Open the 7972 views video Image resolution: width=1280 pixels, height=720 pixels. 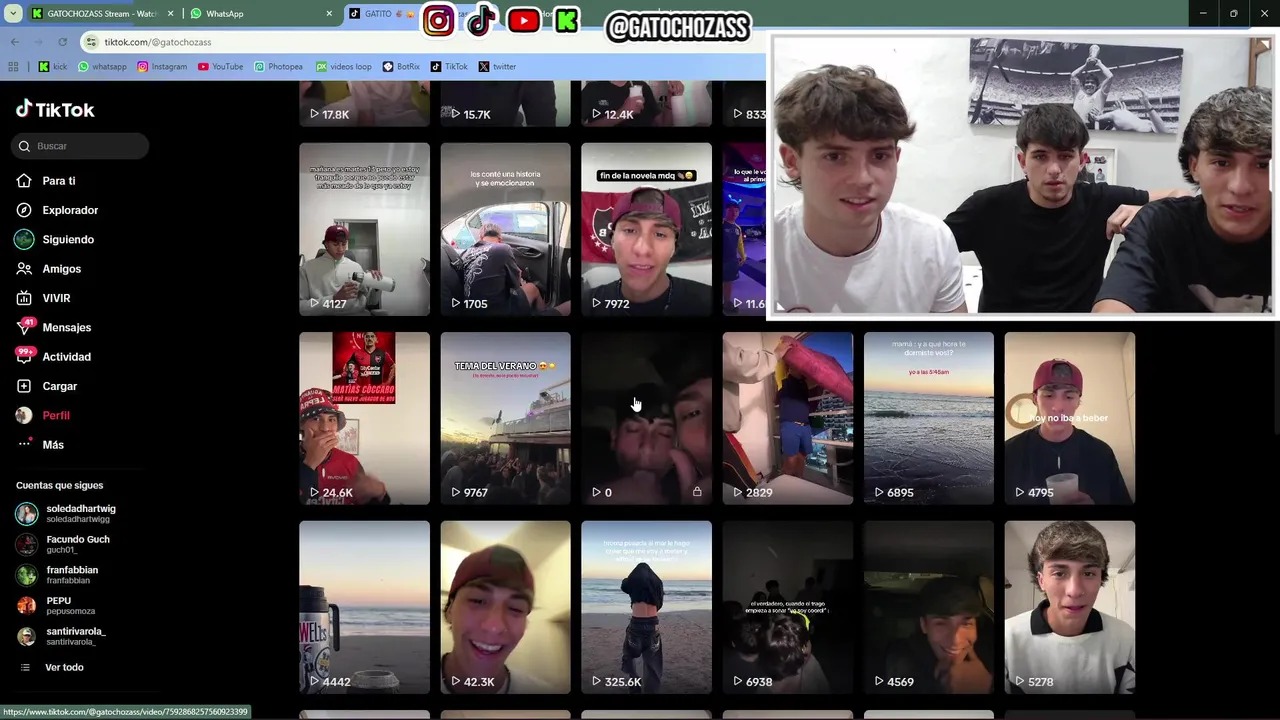[646, 229]
